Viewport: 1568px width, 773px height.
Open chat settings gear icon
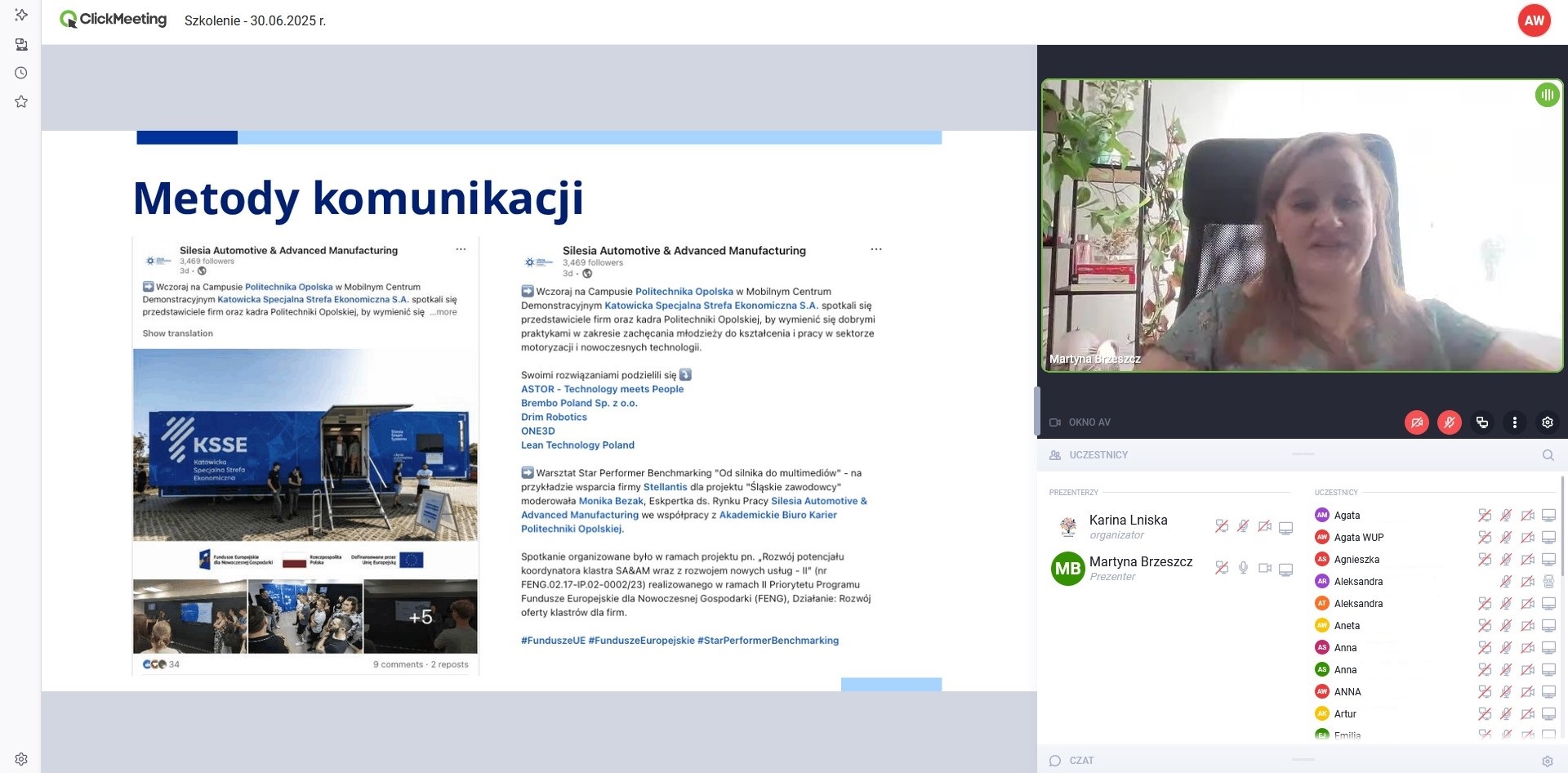pos(1547,761)
